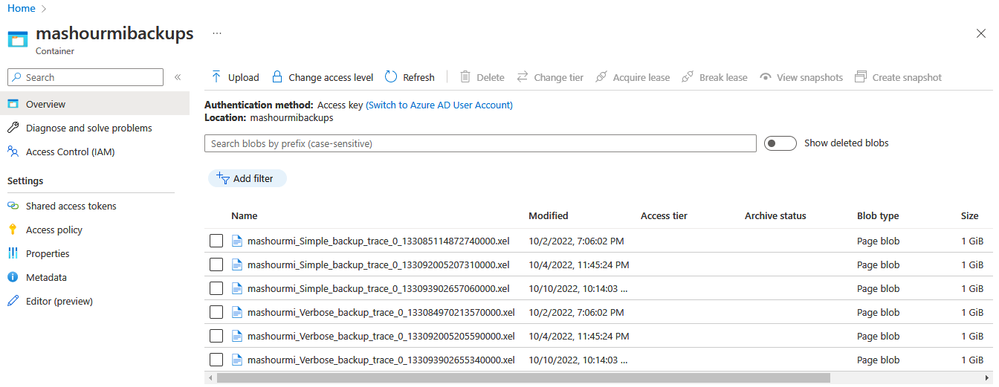Click the Change access level lock icon

tap(277, 77)
